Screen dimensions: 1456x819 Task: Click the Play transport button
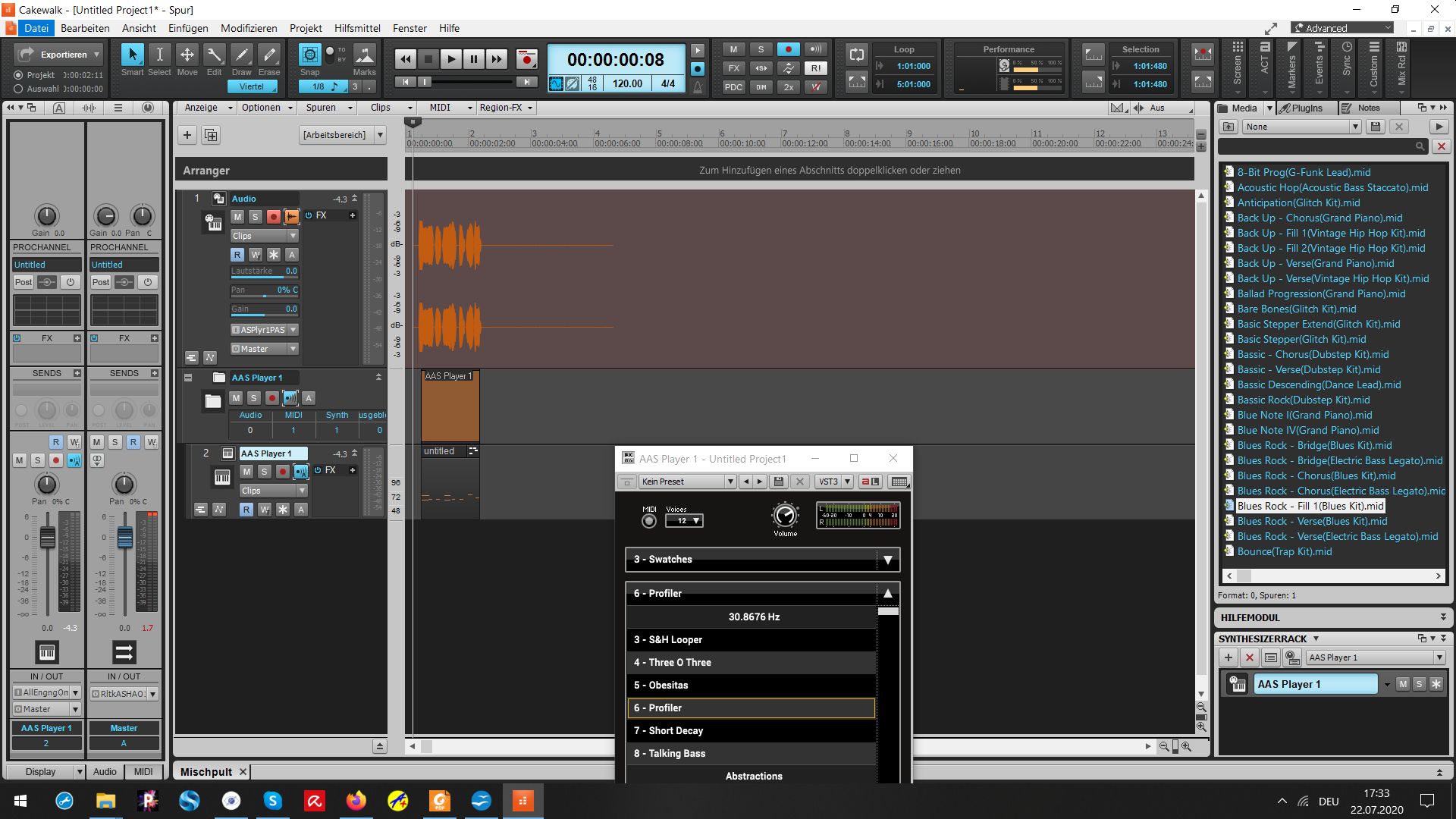click(x=450, y=59)
